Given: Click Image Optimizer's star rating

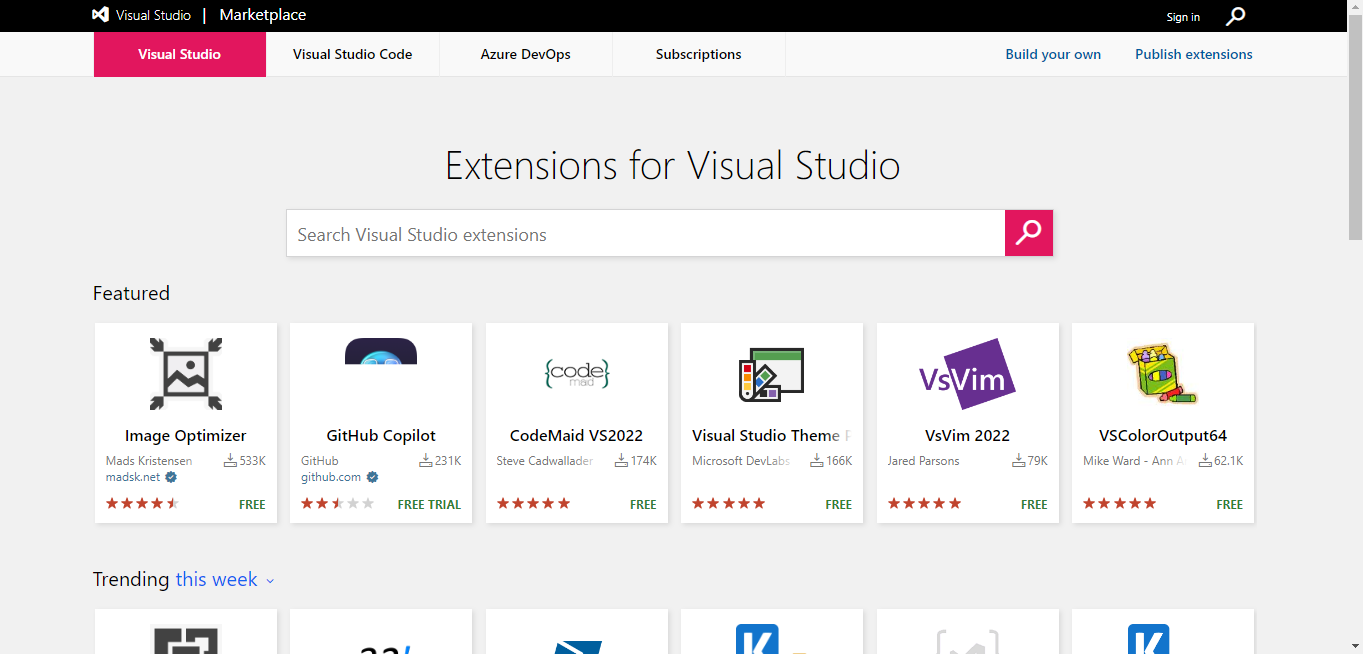Looking at the screenshot, I should click(142, 503).
